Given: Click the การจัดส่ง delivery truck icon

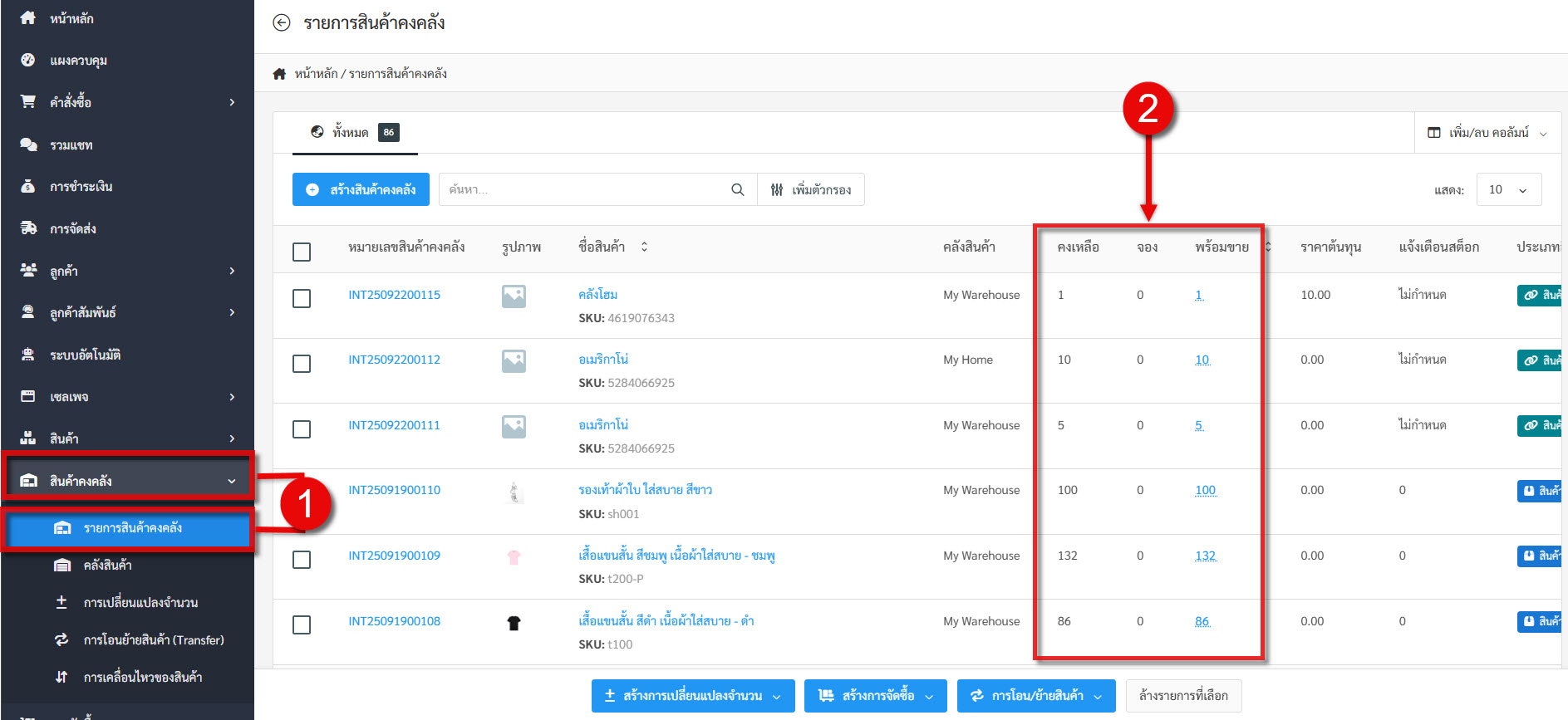Looking at the screenshot, I should click(x=28, y=228).
